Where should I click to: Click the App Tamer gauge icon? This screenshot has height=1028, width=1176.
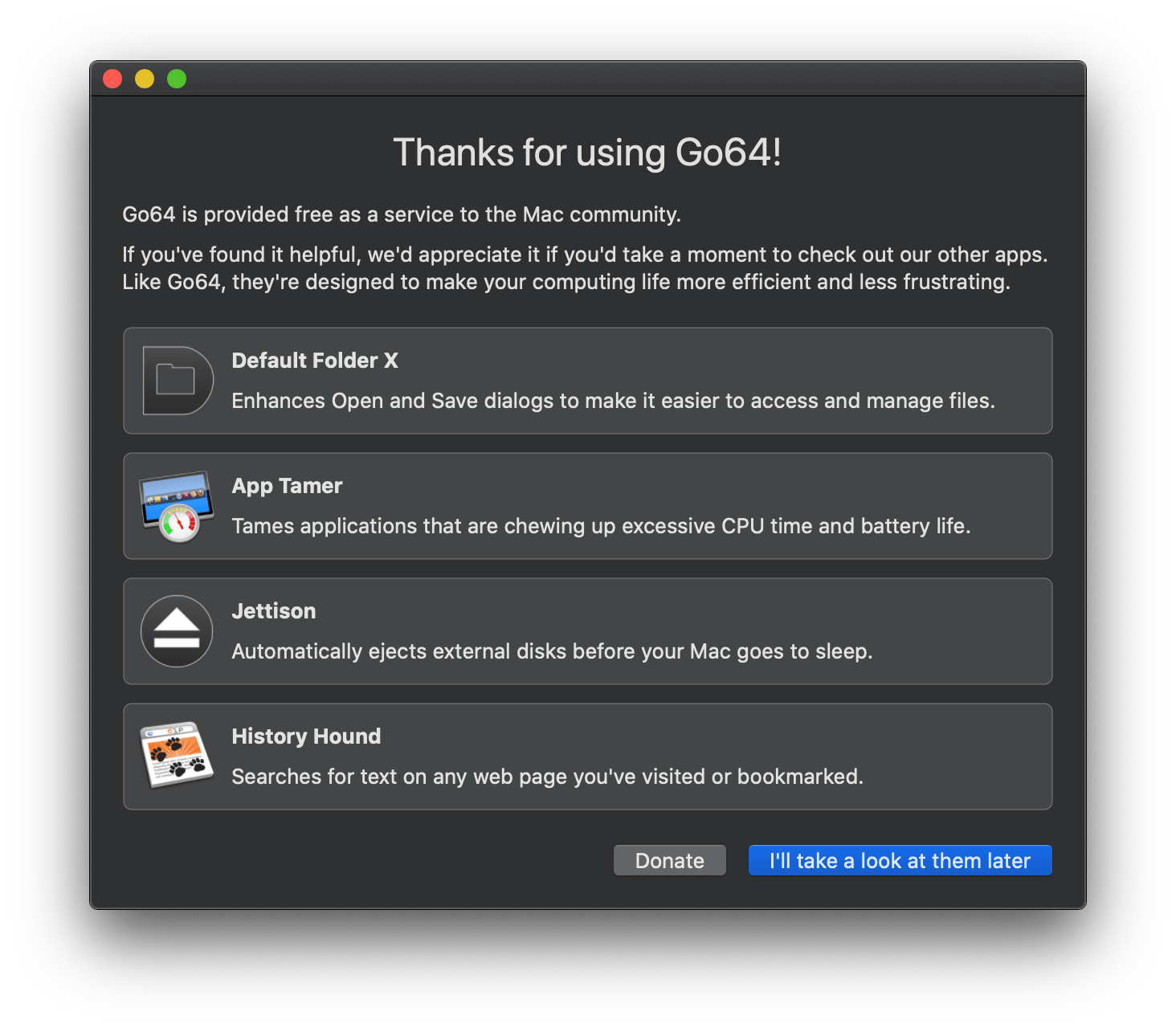177,506
